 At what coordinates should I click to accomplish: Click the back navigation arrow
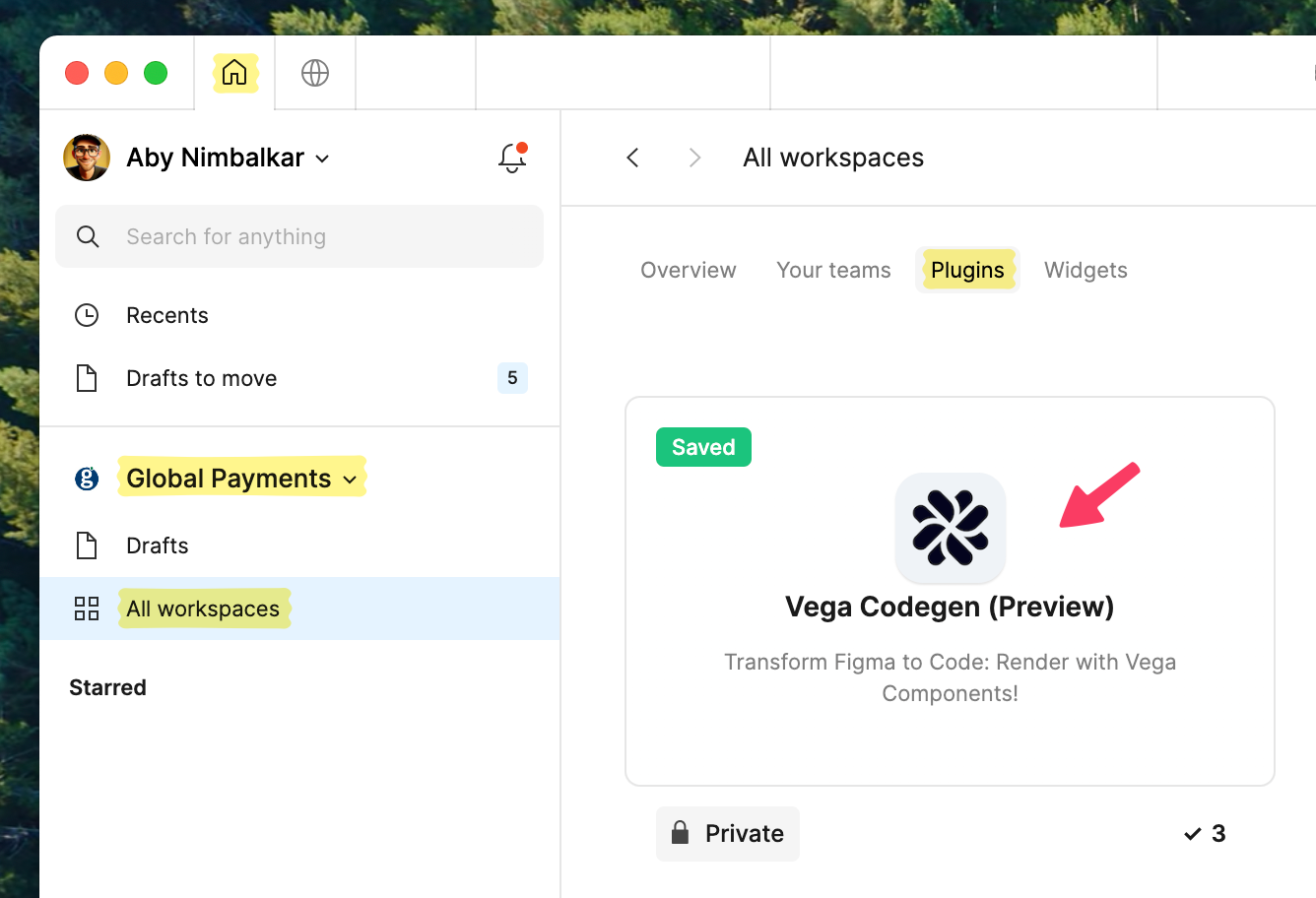[x=632, y=157]
